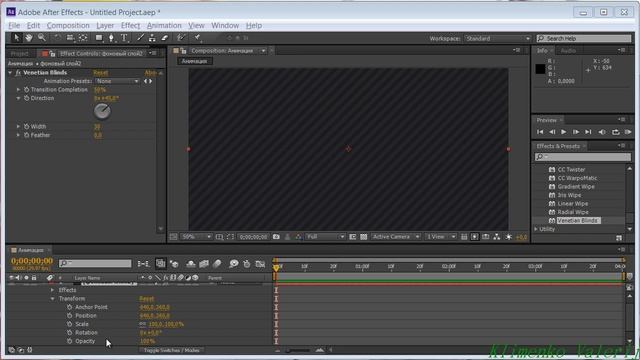The height and width of the screenshot is (360, 640).
Task: Toggle Transition Completion stopwatch
Action: pos(27,89)
